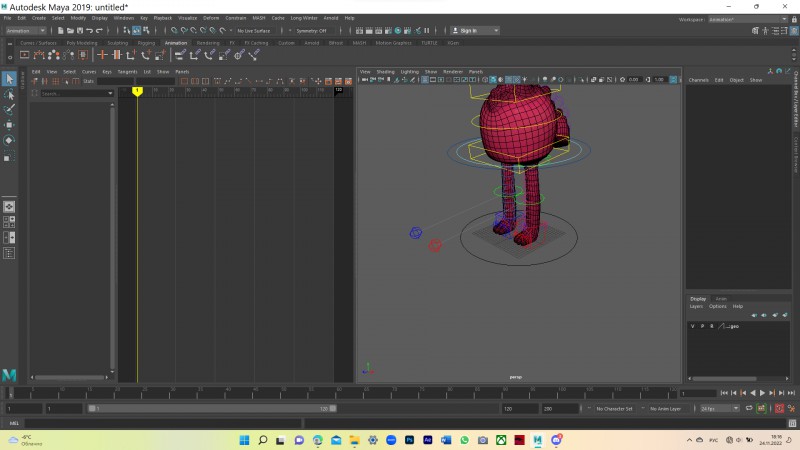Screen dimensions: 800x450
Task: Switch to the Rigging shelf tab
Action: click(146, 43)
